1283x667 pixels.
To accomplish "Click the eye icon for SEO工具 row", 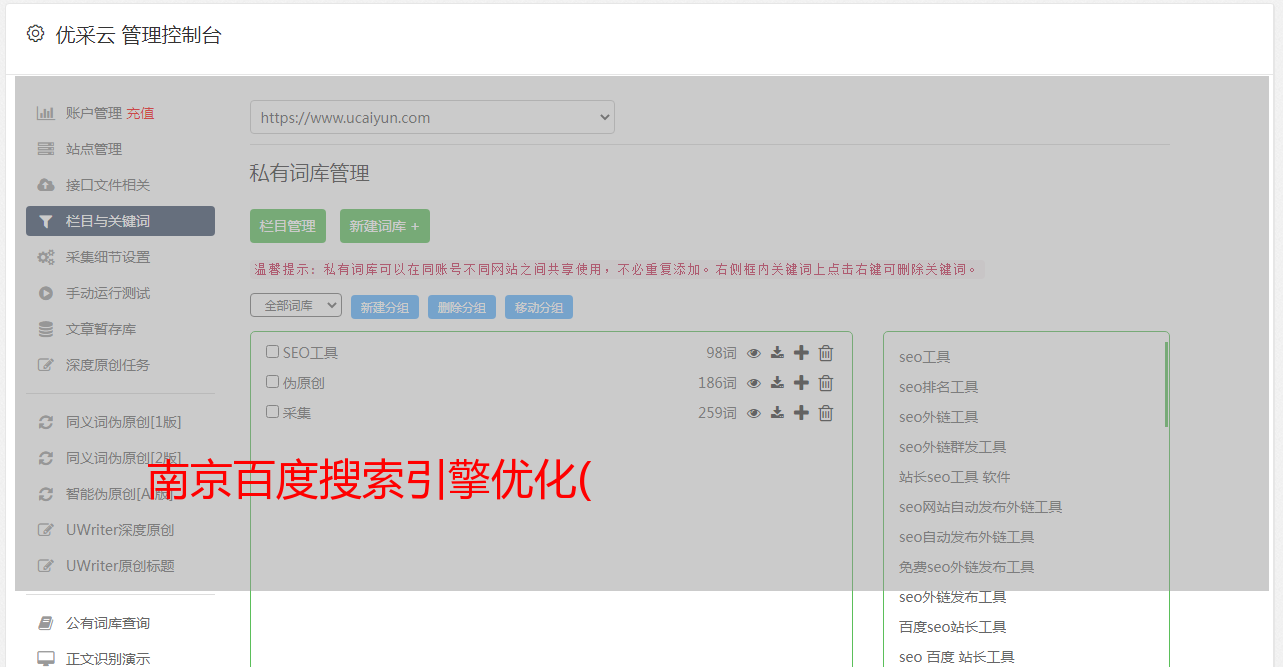I will pos(754,353).
